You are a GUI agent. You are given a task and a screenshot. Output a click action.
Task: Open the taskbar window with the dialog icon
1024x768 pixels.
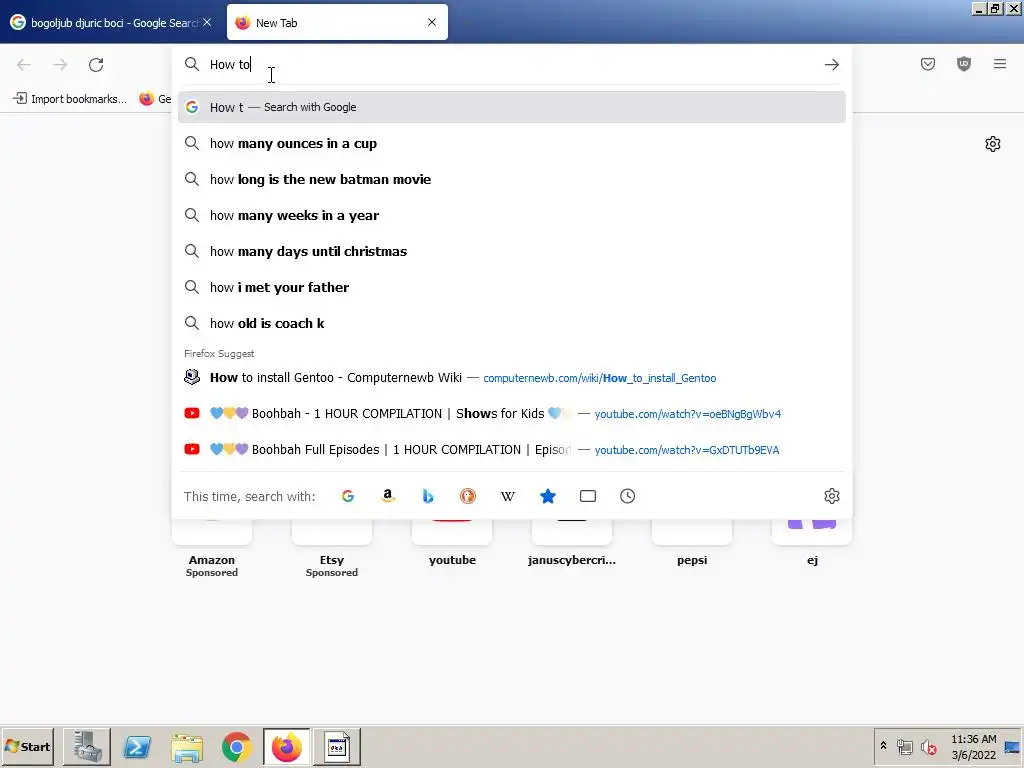coord(337,746)
